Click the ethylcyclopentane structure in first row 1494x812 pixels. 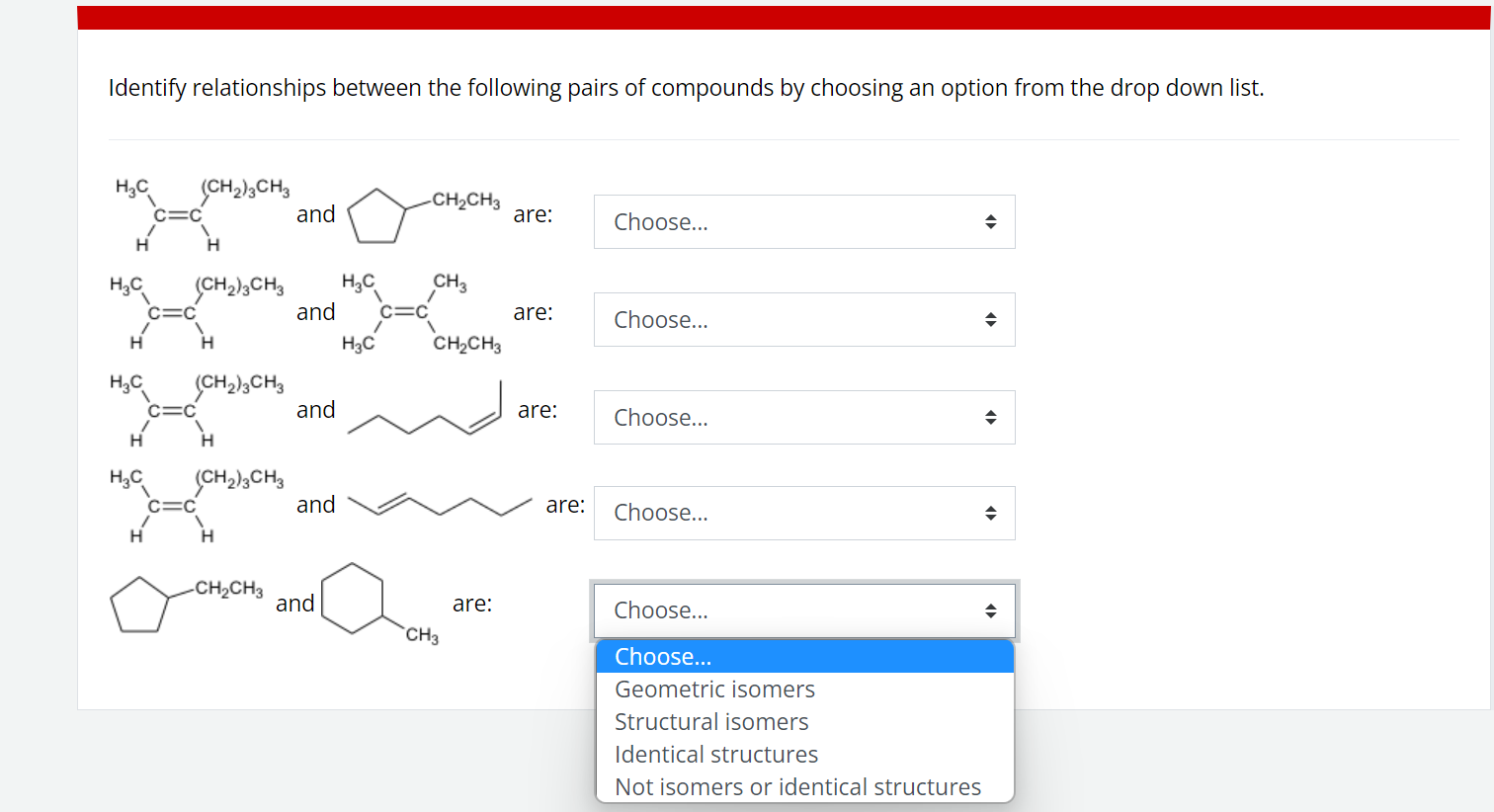(x=423, y=214)
